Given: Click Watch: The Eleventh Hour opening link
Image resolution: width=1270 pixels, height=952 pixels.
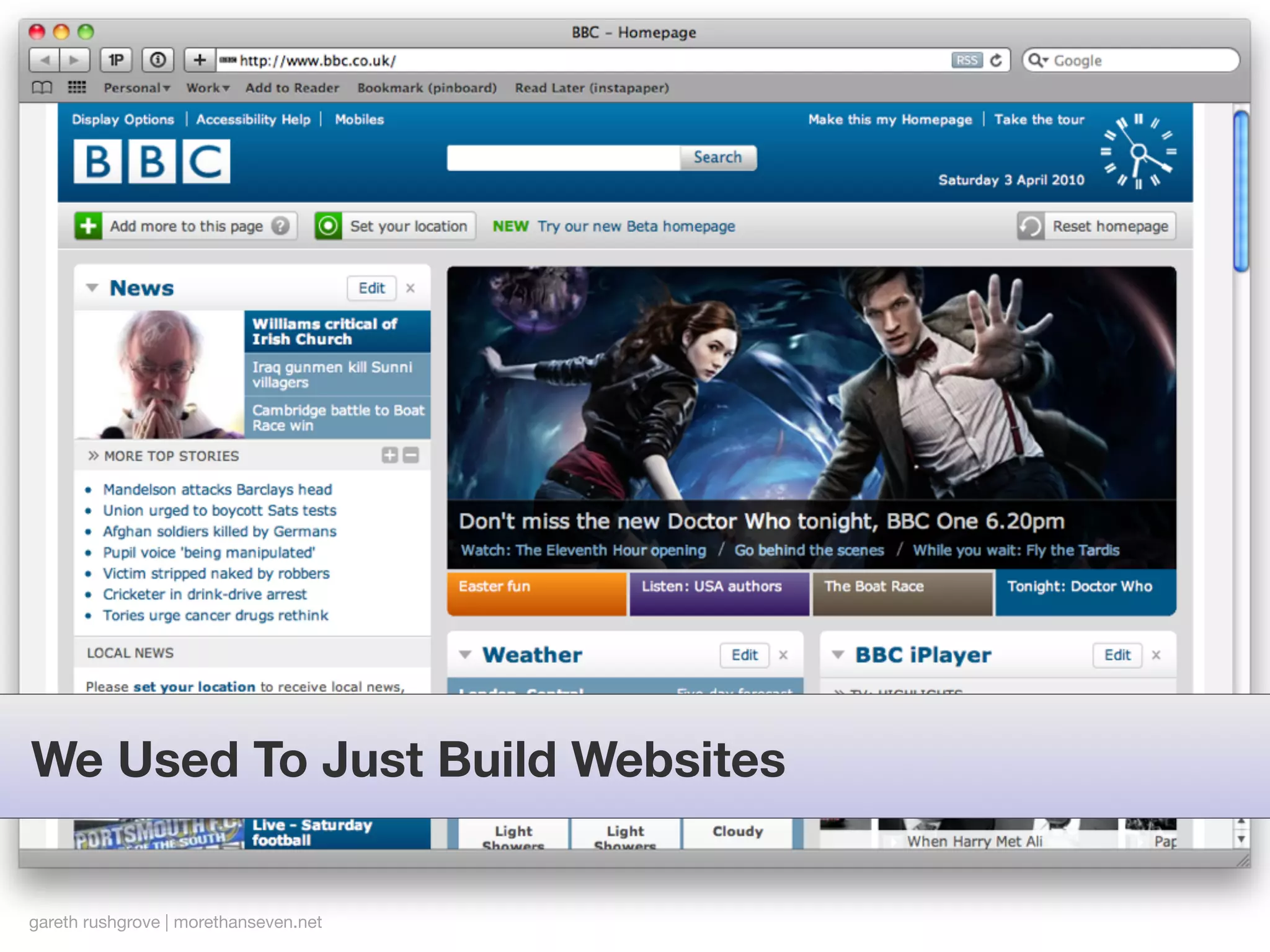Looking at the screenshot, I should pos(583,550).
